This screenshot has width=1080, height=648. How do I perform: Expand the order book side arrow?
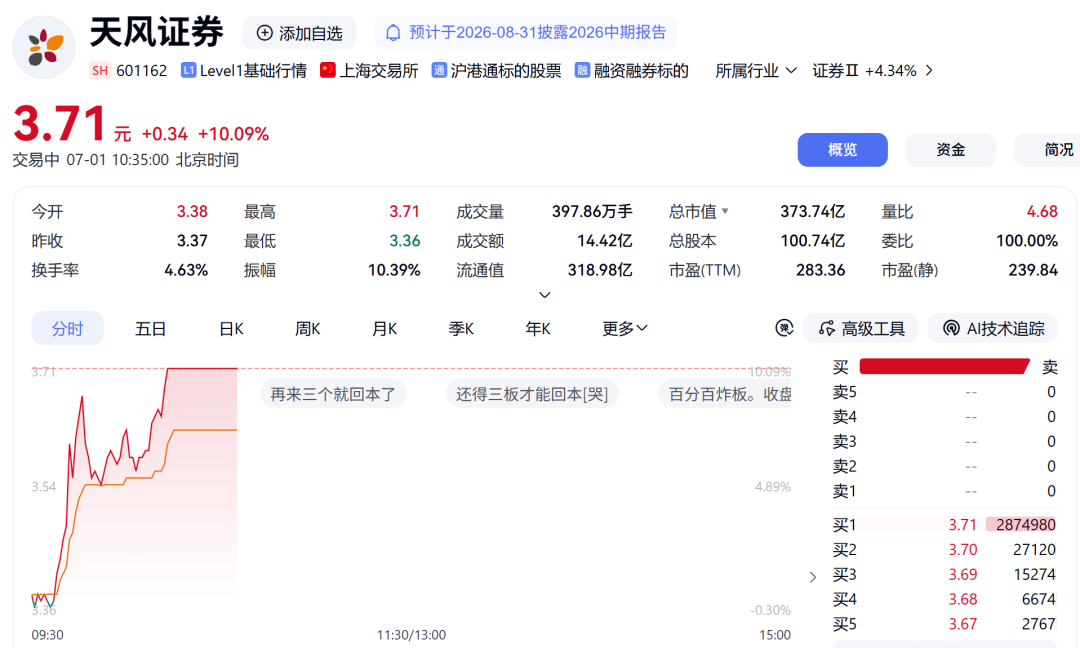(x=813, y=577)
